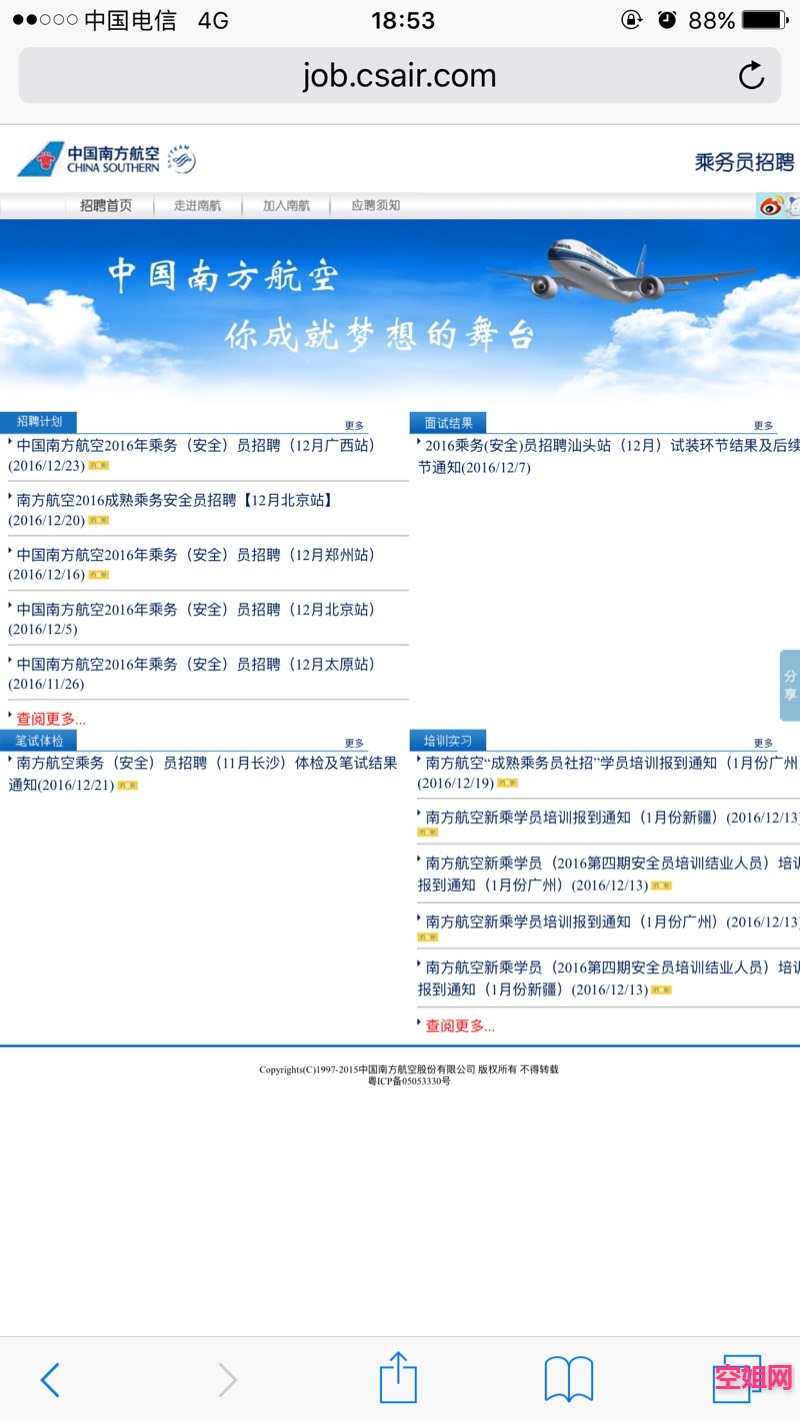Viewport: 800px width, 1423px height.
Task: Open the 走进南航 menu item
Action: [x=198, y=205]
